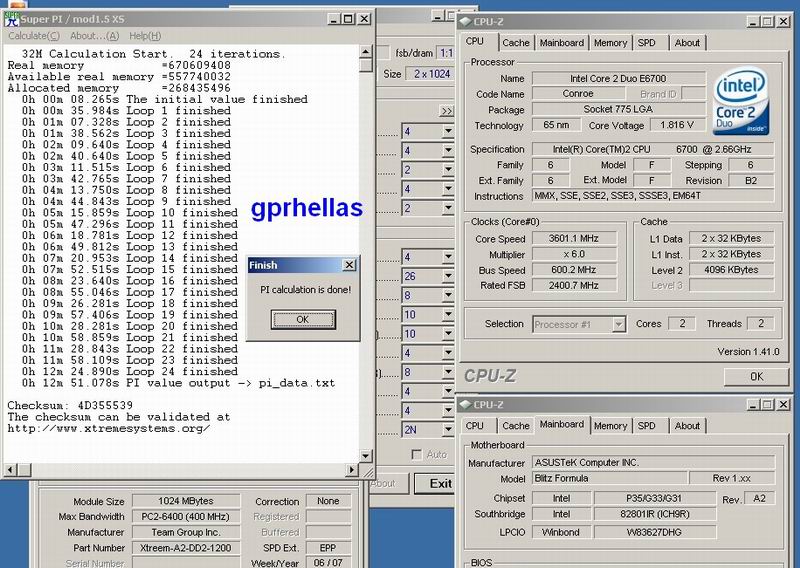Click Super PI horizontal scroll left arrow
Viewport: 800px width, 568px height.
point(11,470)
